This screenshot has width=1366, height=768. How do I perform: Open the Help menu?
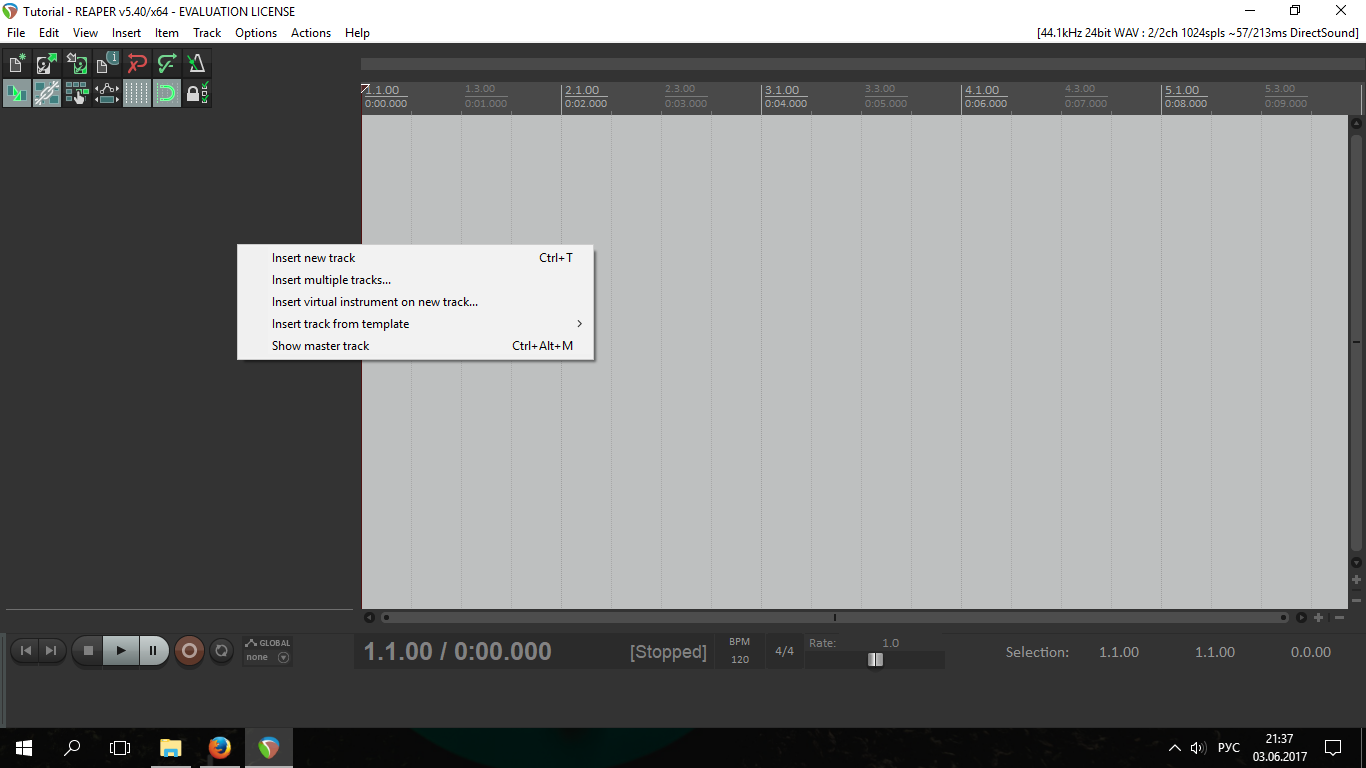click(x=357, y=33)
